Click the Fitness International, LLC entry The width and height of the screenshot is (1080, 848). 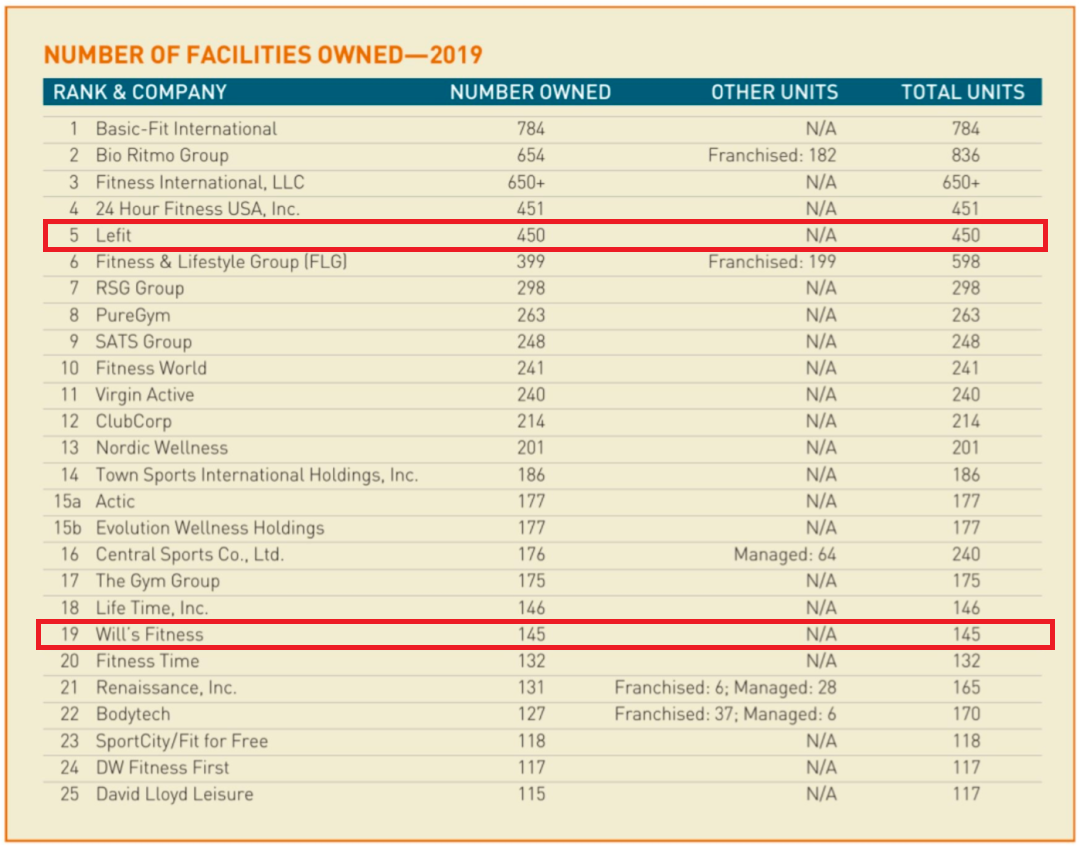click(x=200, y=183)
